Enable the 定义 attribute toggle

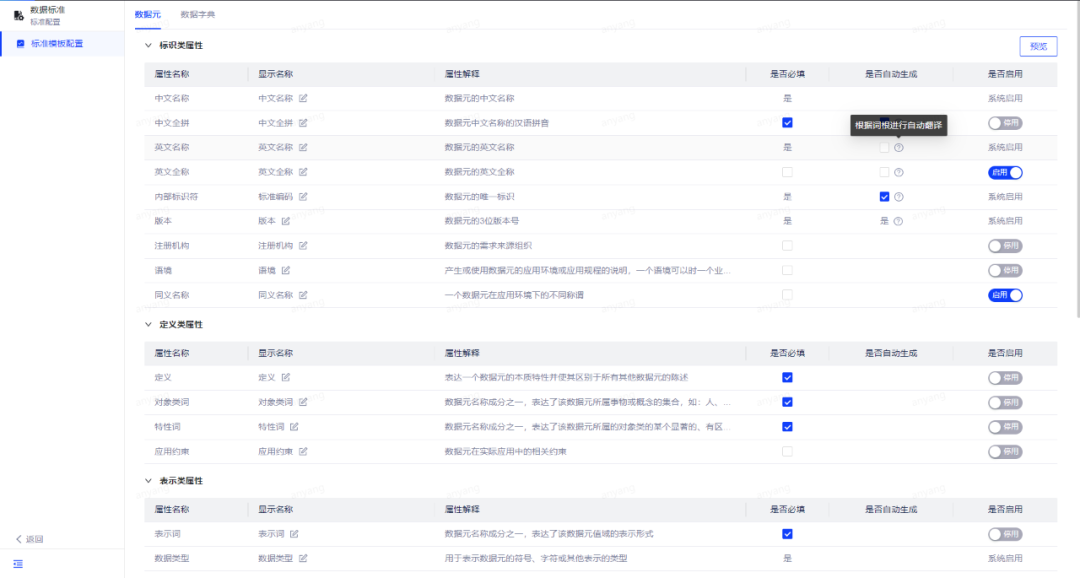tap(1005, 378)
